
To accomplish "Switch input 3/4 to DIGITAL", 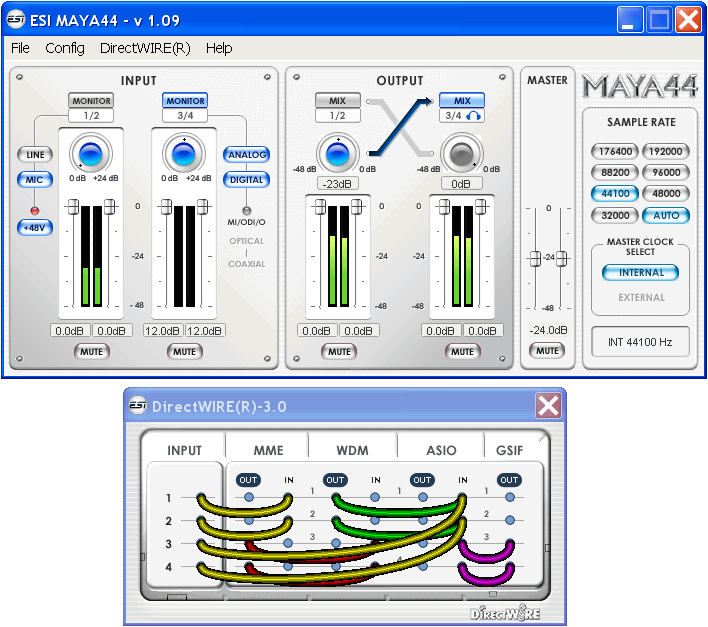I will [246, 180].
